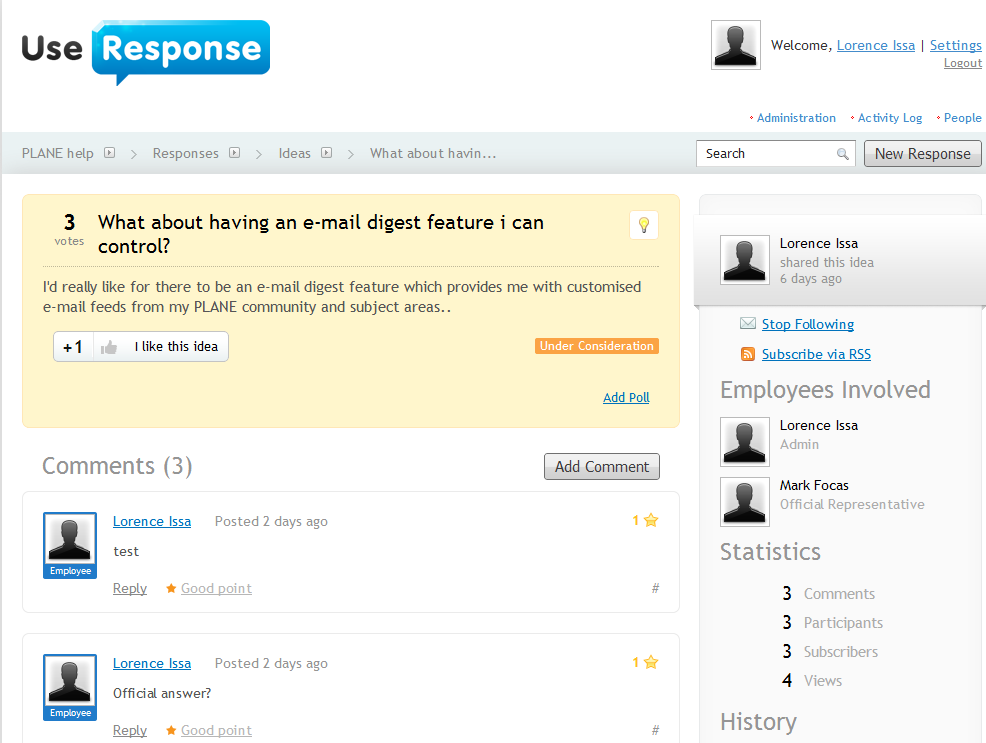
Task: Click the thumbs-up like icon
Action: coord(109,347)
